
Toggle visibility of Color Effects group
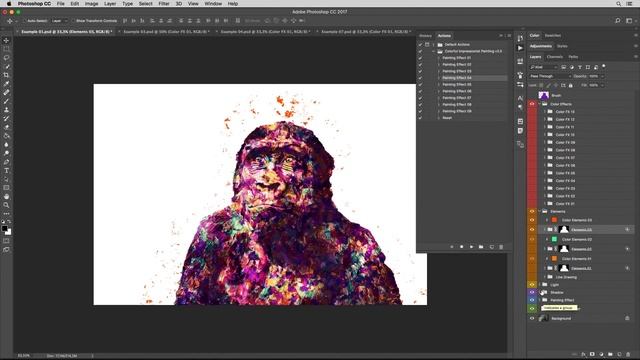tap(532, 104)
